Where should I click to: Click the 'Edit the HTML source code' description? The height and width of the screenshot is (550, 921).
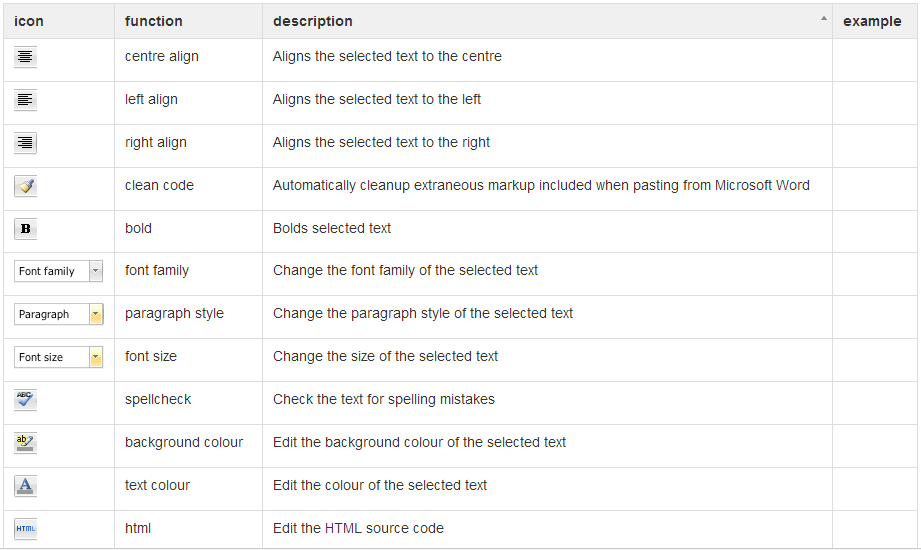point(358,528)
